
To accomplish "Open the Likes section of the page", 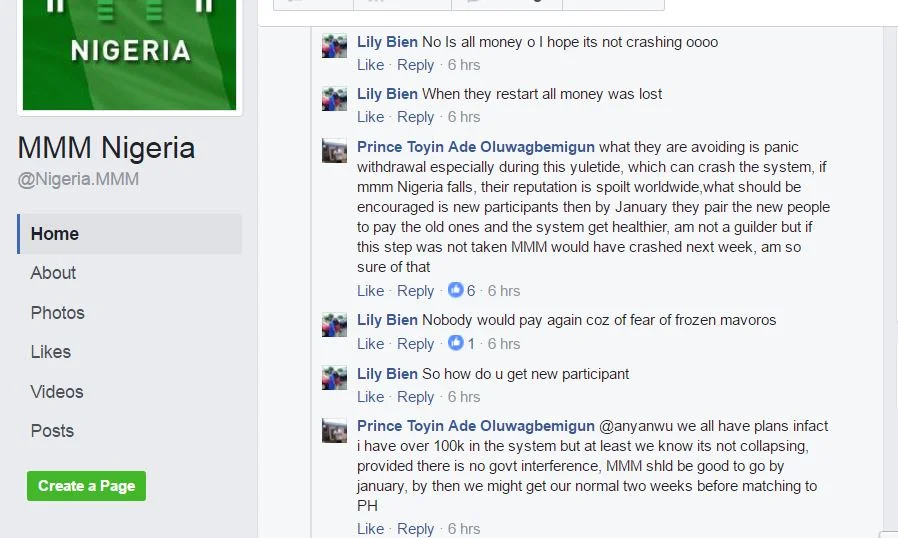I will 50,352.
